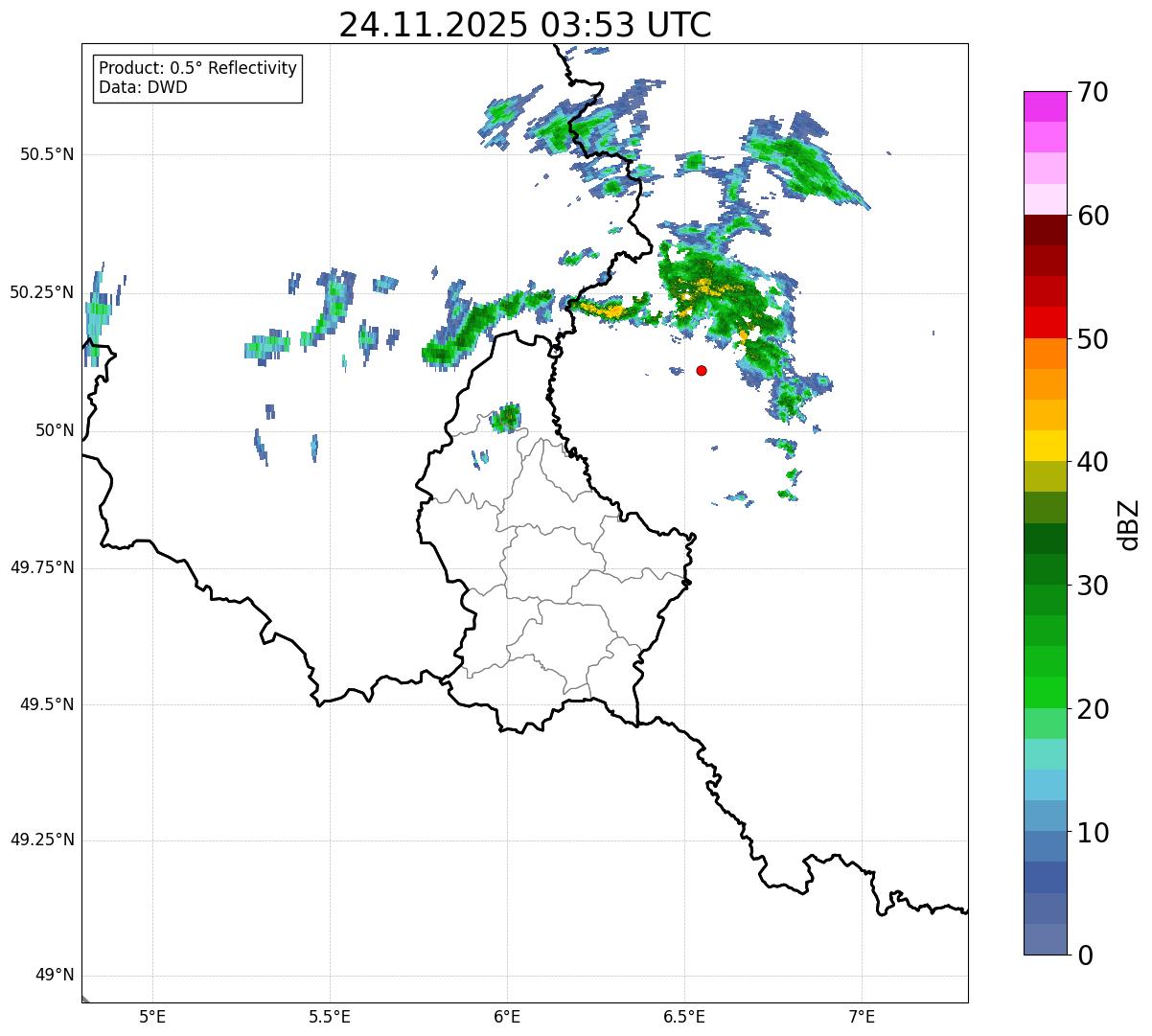The height and width of the screenshot is (1036, 1152).
Task: Click the 49.25°N latitude label
Action: tap(42, 840)
